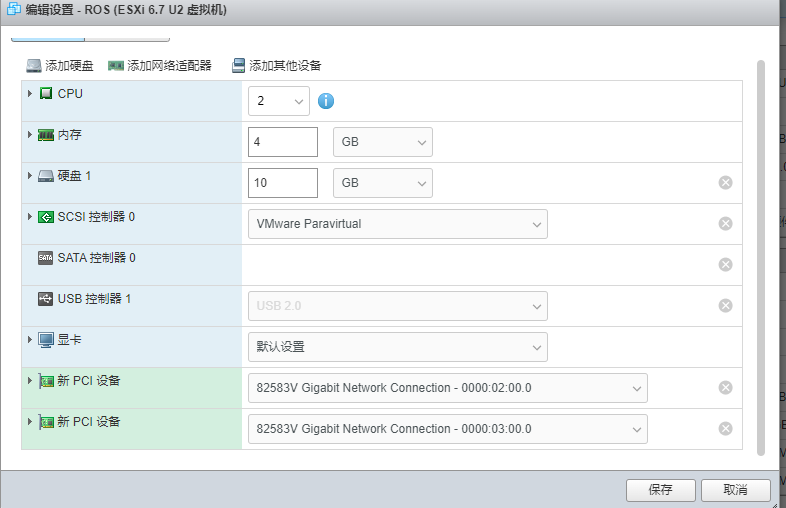The image size is (786, 508).
Task: Click the SCSI controller 0 icon
Action: (x=46, y=217)
